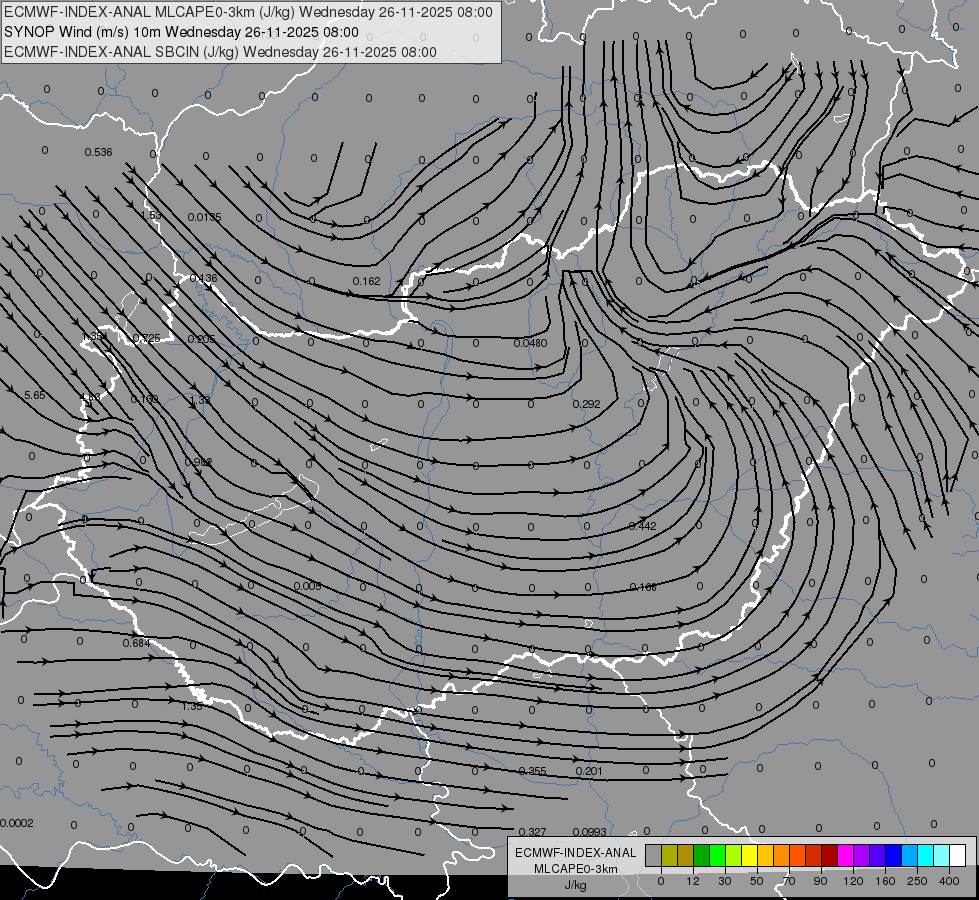Click the map value 0.442
979x900 pixels.
click(x=642, y=527)
